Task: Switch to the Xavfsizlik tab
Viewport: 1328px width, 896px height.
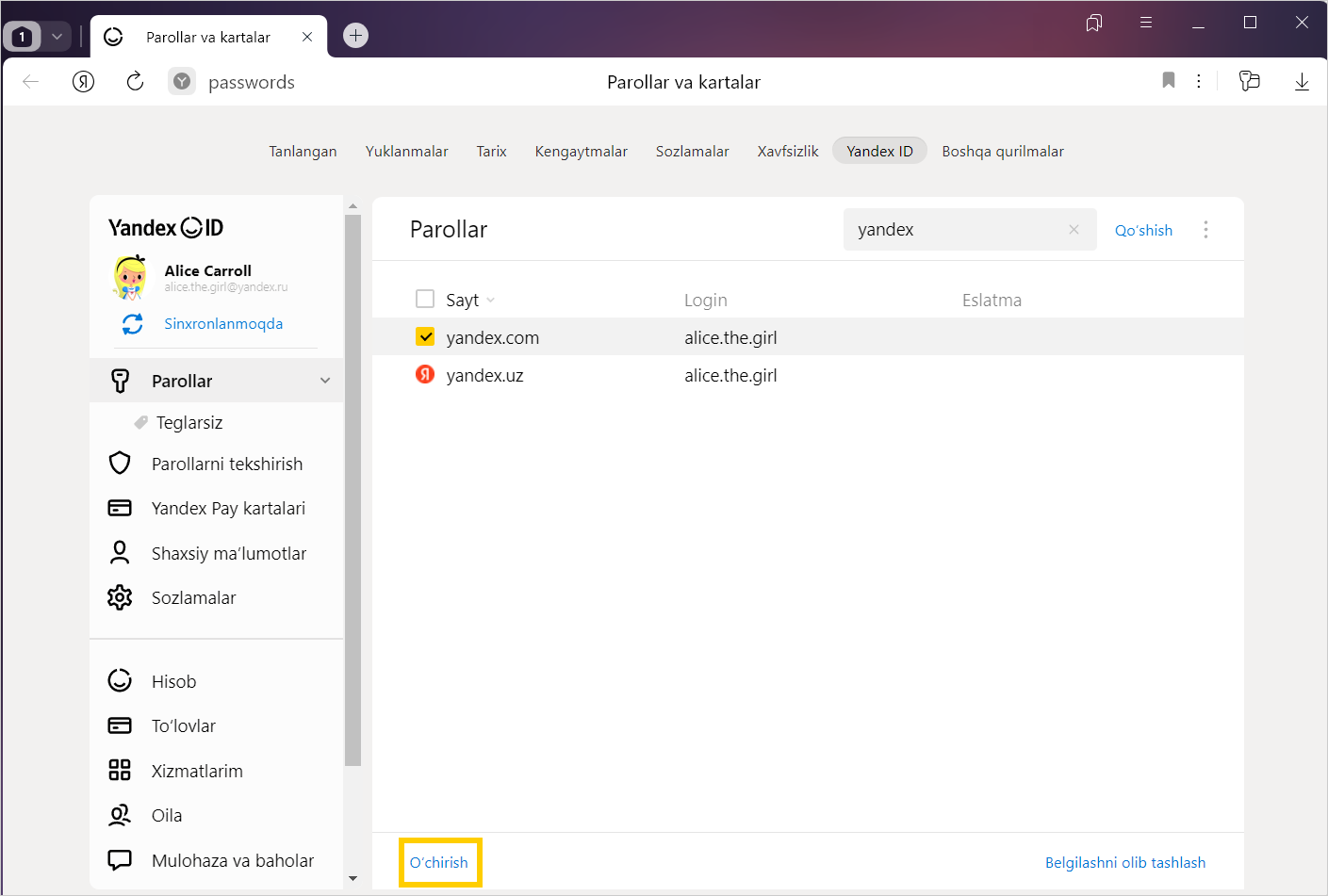Action: 787,151
